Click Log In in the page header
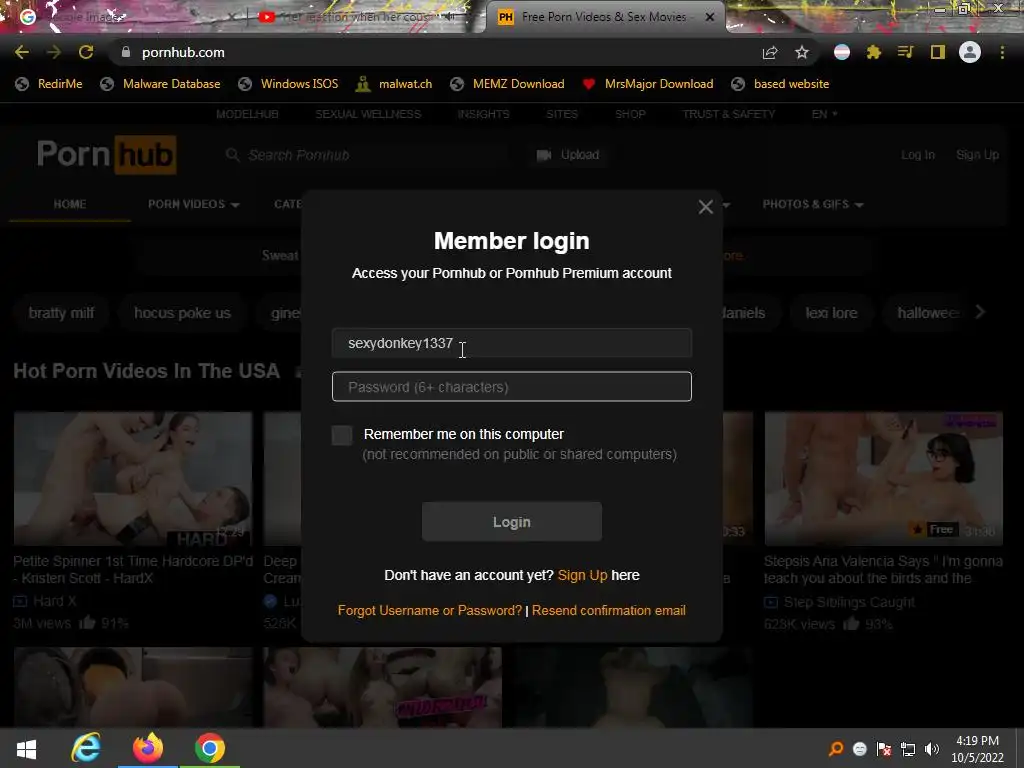Screen dimensions: 1024x768 918,155
